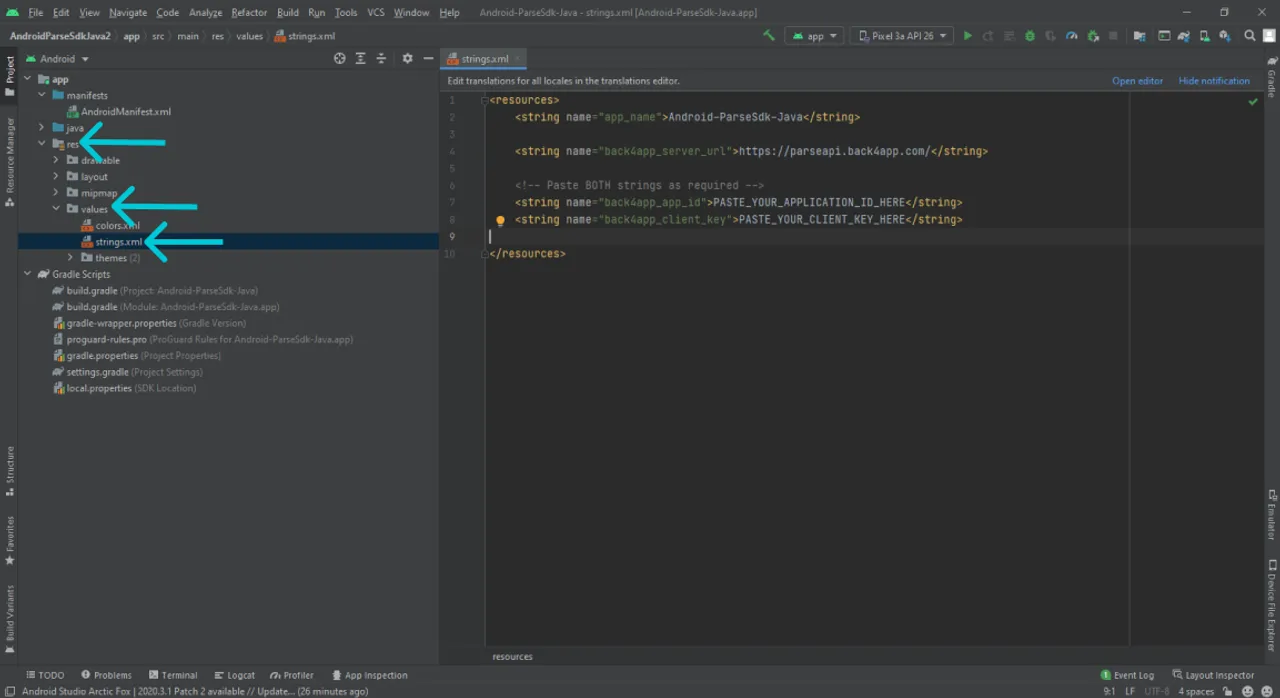Open Search Everywhere magnifier icon
Image resolution: width=1280 pixels, height=698 pixels.
1250,36
